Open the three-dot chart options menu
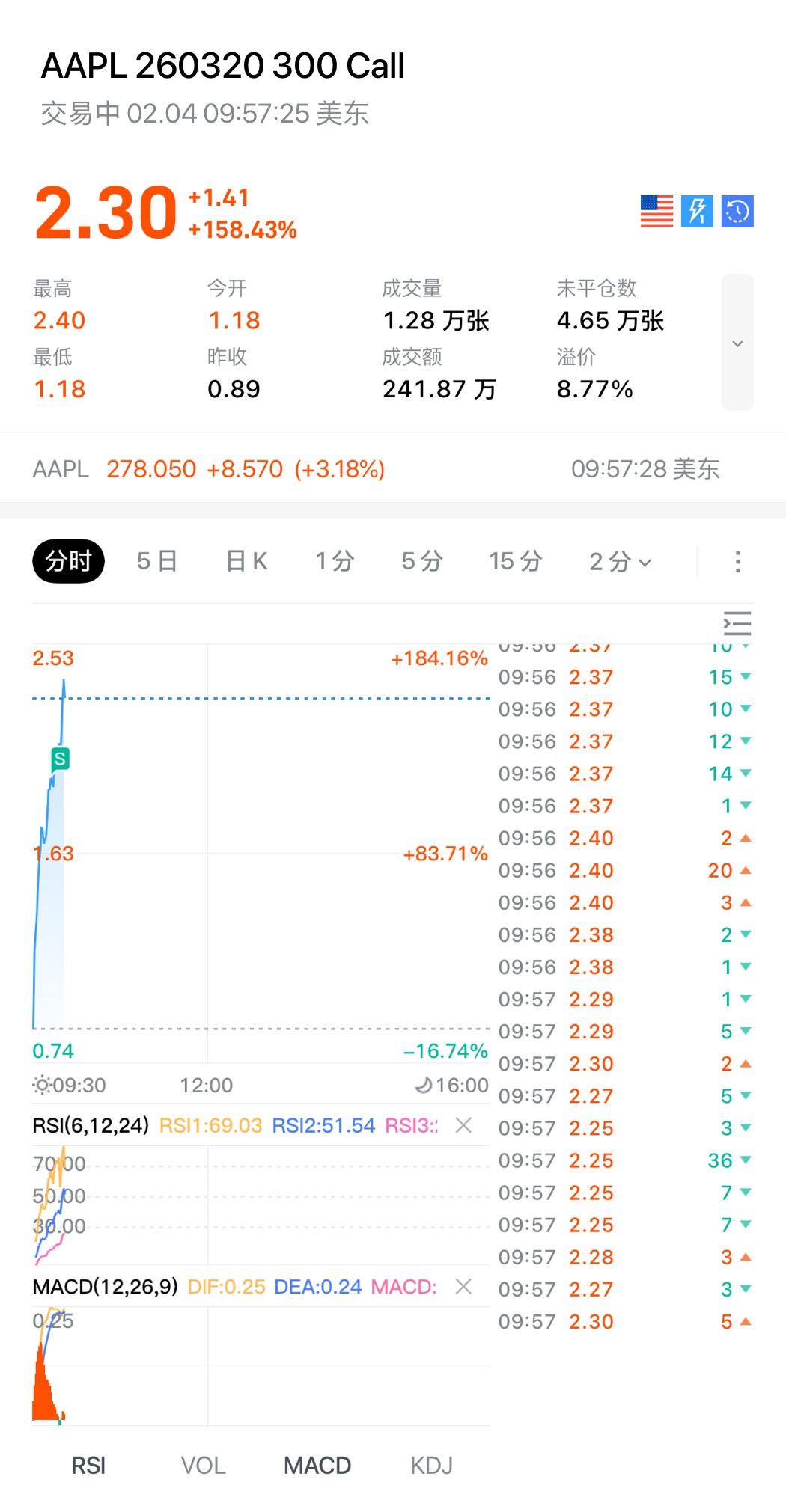Viewport: 786px width, 1512px height. tap(737, 561)
